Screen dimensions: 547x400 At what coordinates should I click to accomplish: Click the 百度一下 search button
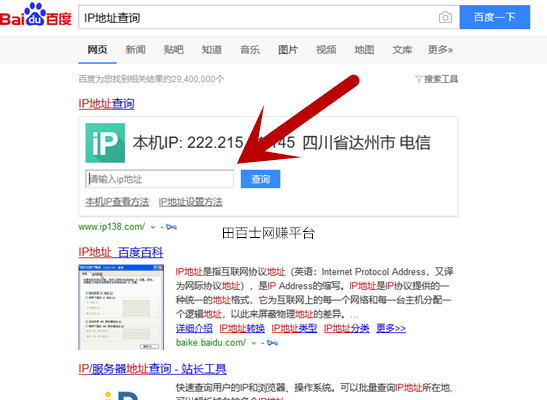click(x=495, y=17)
